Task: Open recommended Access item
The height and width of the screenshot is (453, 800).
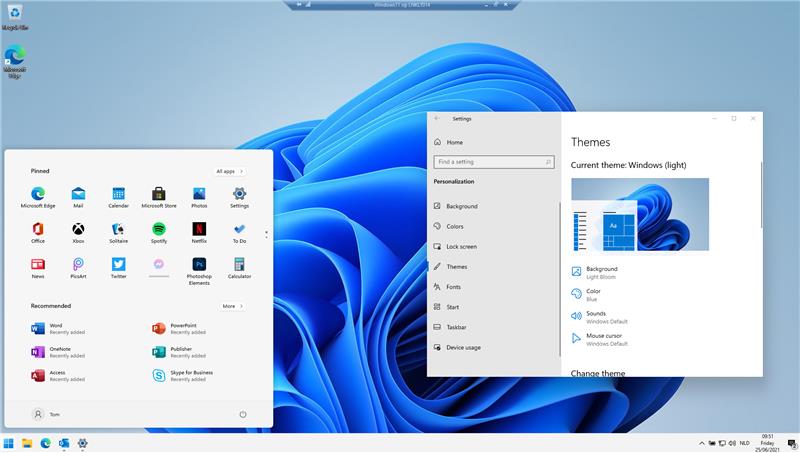Action: tap(57, 376)
